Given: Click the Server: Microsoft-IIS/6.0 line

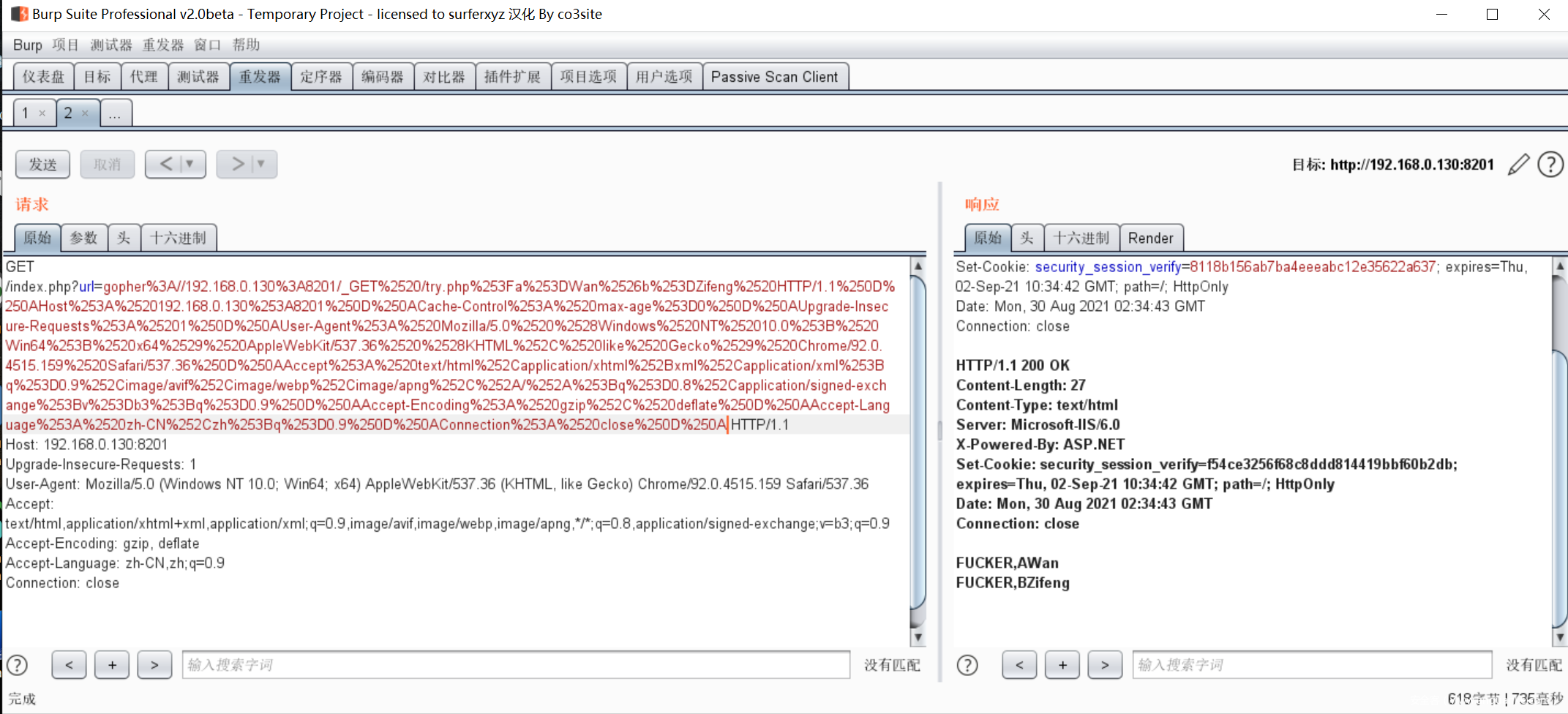Looking at the screenshot, I should point(1038,425).
